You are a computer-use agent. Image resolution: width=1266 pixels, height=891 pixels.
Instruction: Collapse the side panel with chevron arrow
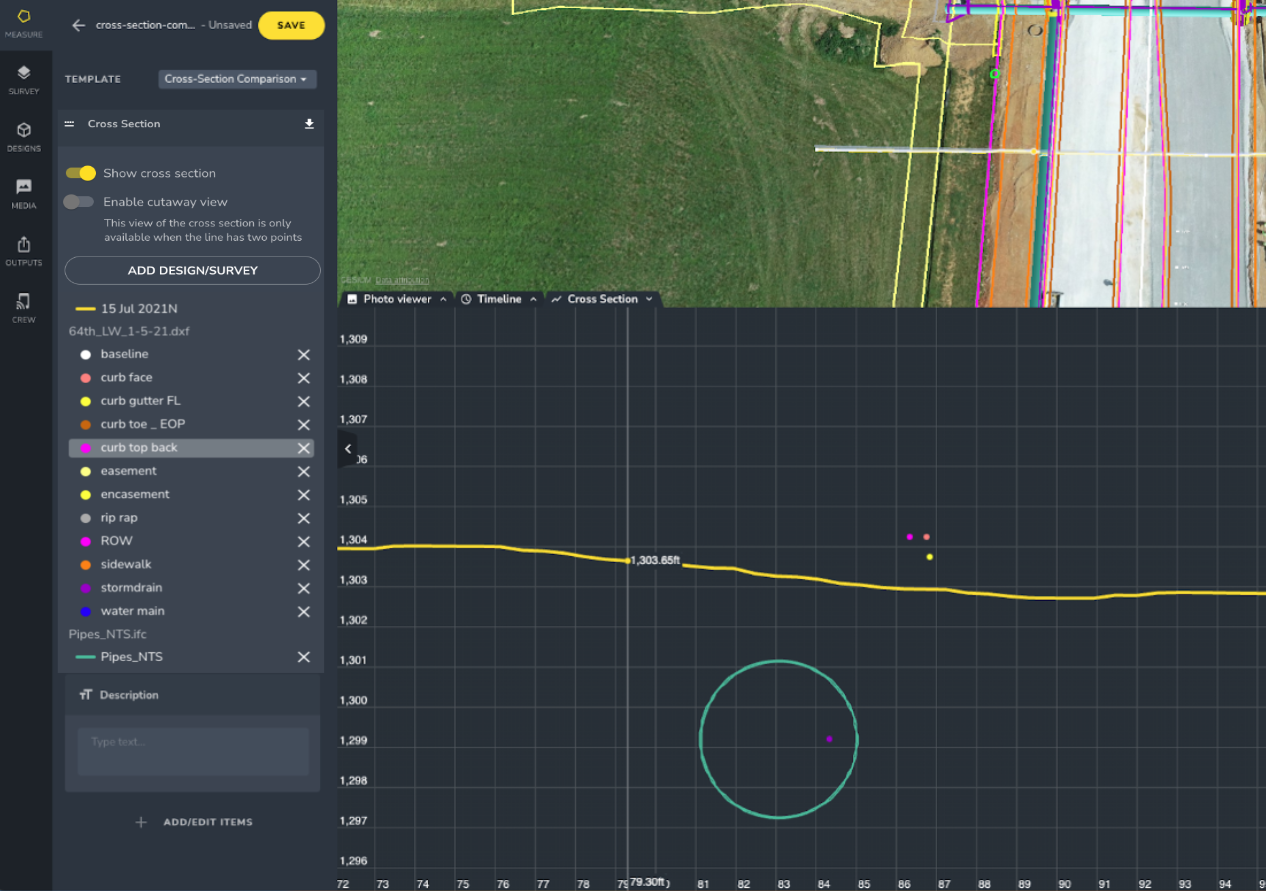tap(348, 449)
